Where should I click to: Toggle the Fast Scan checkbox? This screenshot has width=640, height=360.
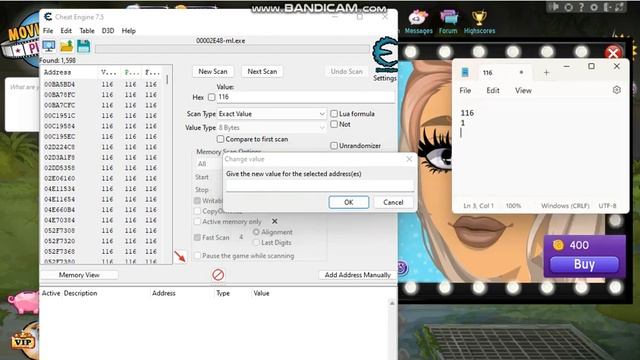click(198, 237)
